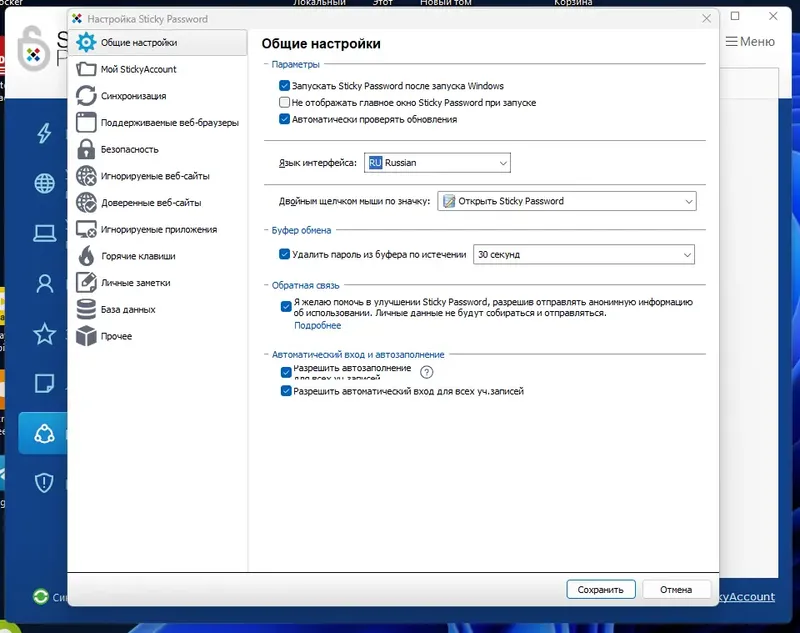Select Мой StickyAccount settings section
The width and height of the screenshot is (800, 633).
point(158,69)
